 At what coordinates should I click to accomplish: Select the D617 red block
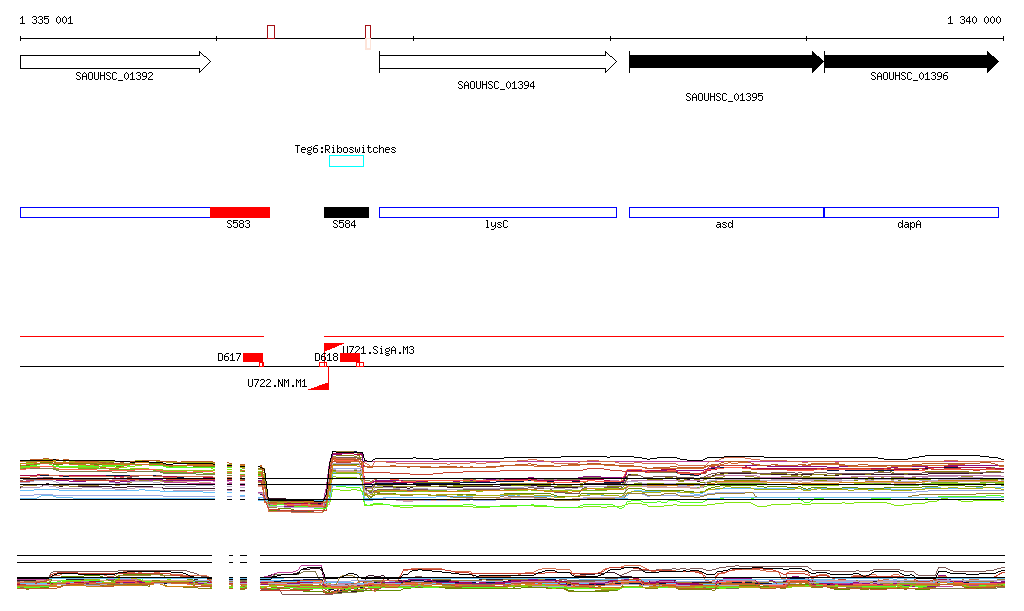pyautogui.click(x=253, y=357)
